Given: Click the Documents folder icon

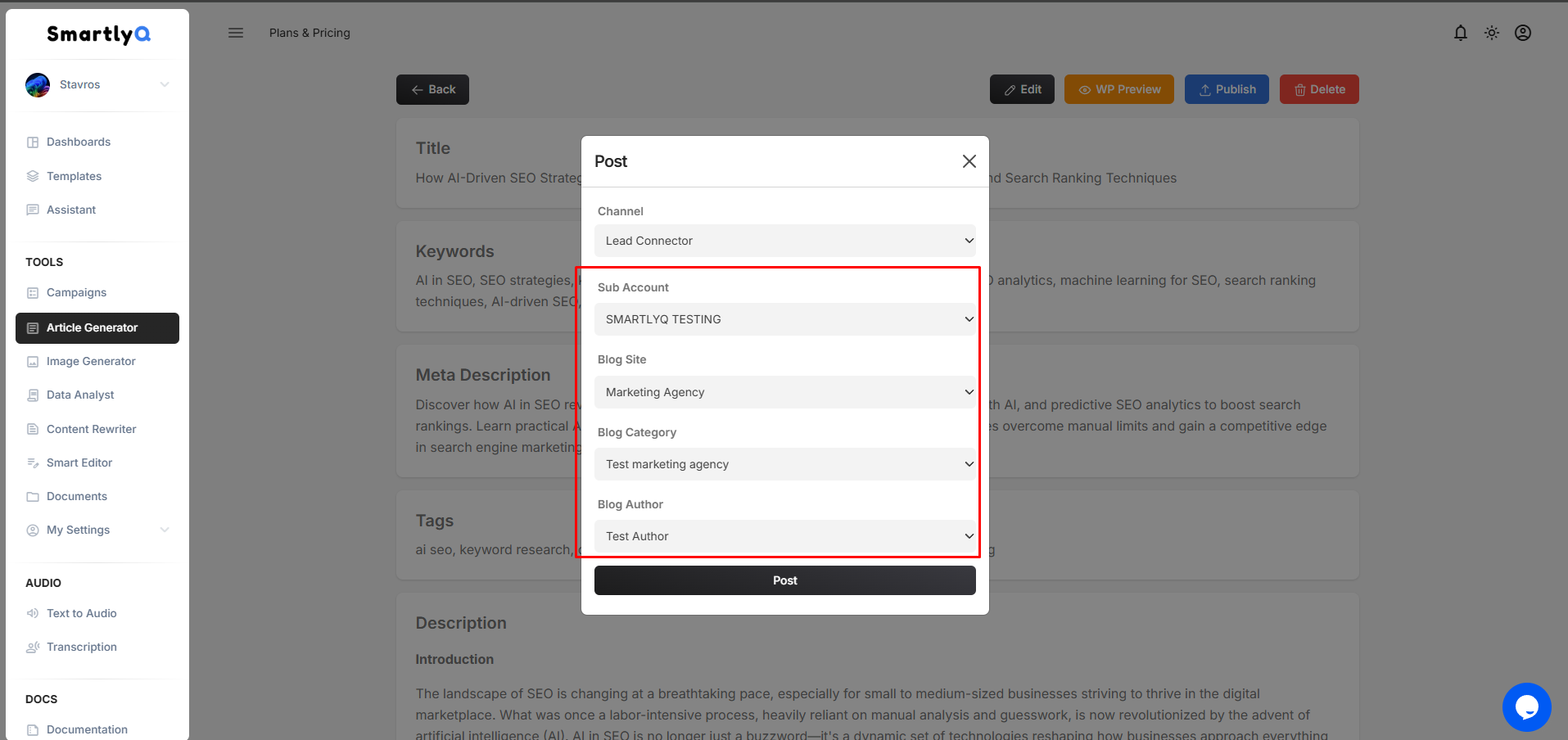Looking at the screenshot, I should pos(33,497).
